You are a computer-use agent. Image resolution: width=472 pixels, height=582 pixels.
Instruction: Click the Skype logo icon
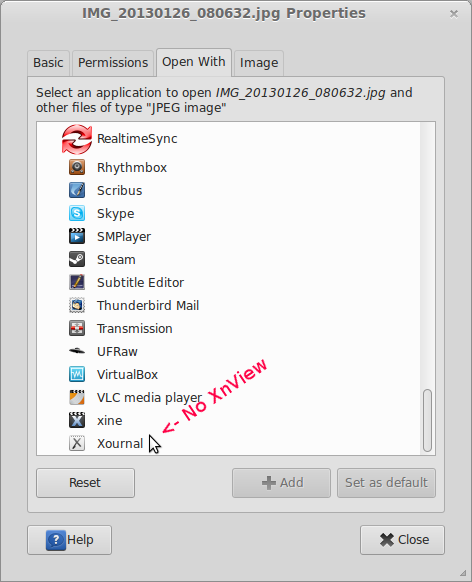click(x=77, y=213)
